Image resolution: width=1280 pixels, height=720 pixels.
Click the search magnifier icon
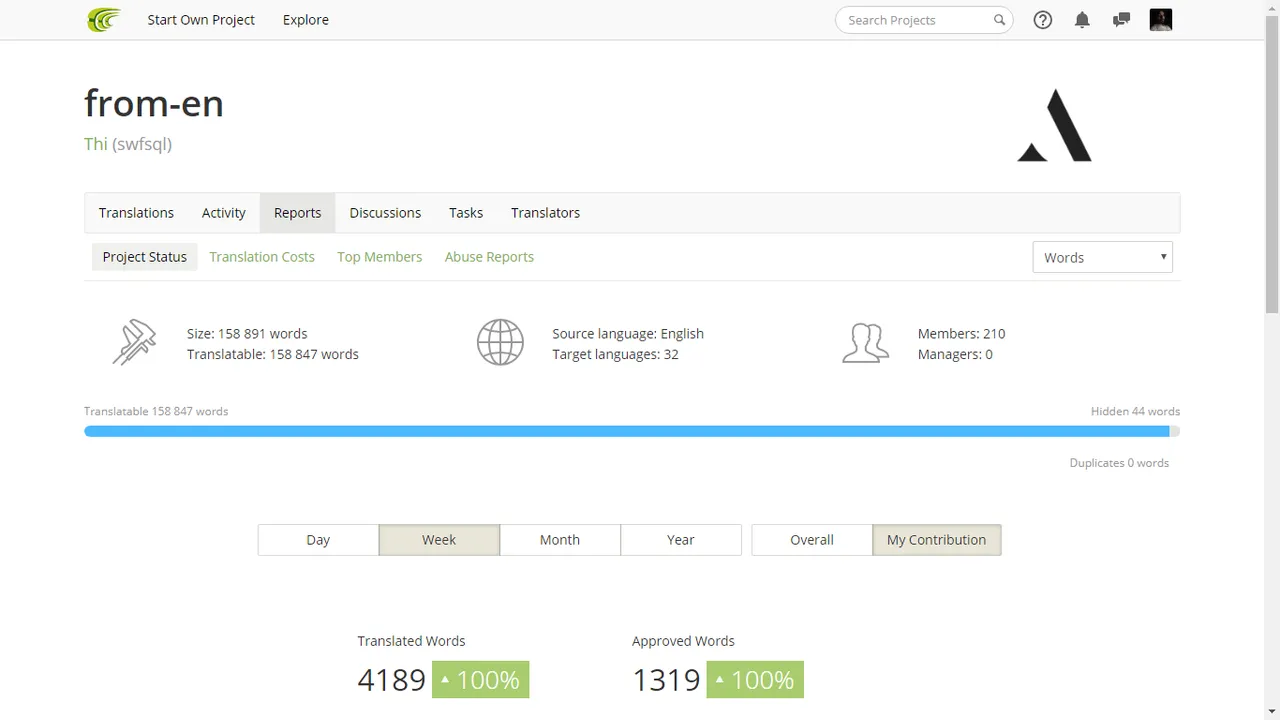coord(999,20)
